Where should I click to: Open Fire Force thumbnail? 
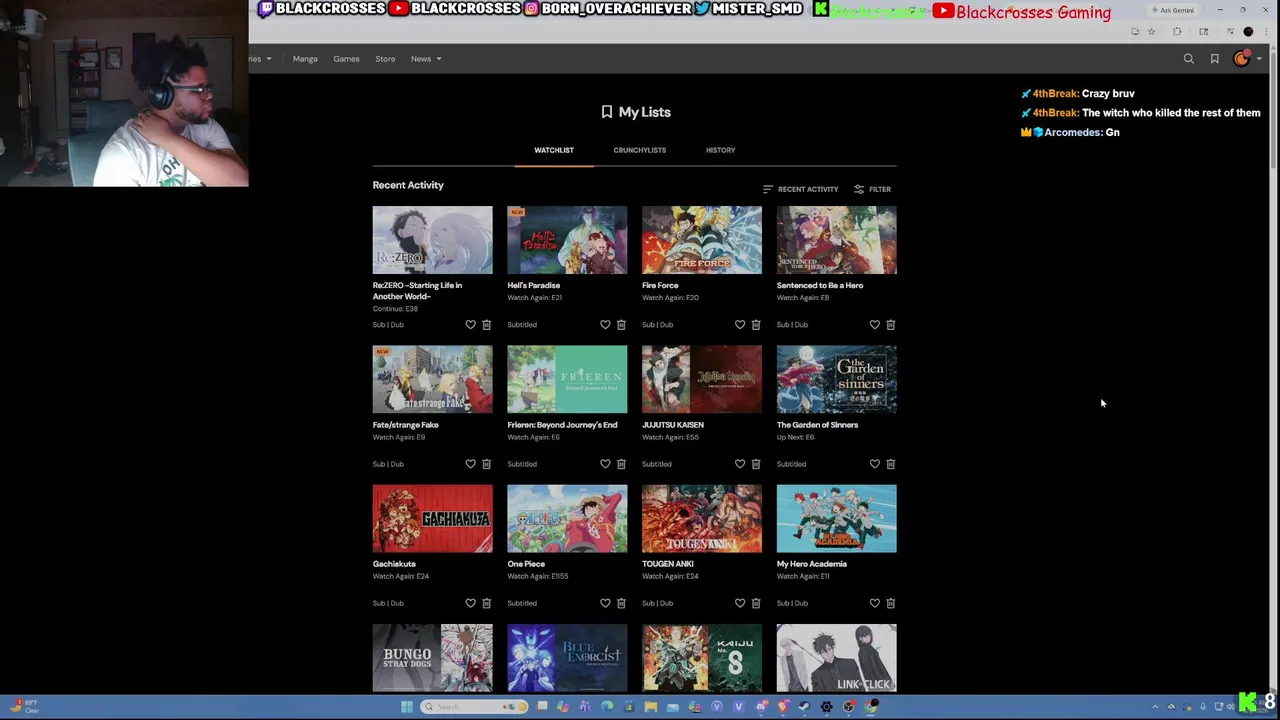tap(702, 240)
